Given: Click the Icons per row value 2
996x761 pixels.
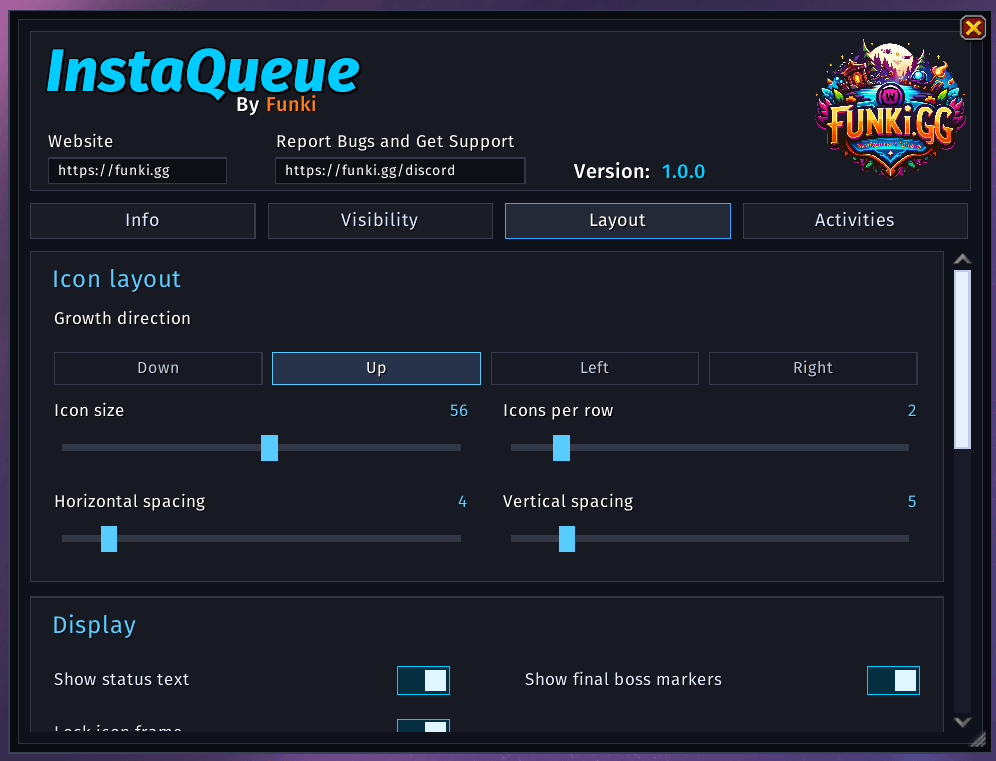Looking at the screenshot, I should click(912, 411).
